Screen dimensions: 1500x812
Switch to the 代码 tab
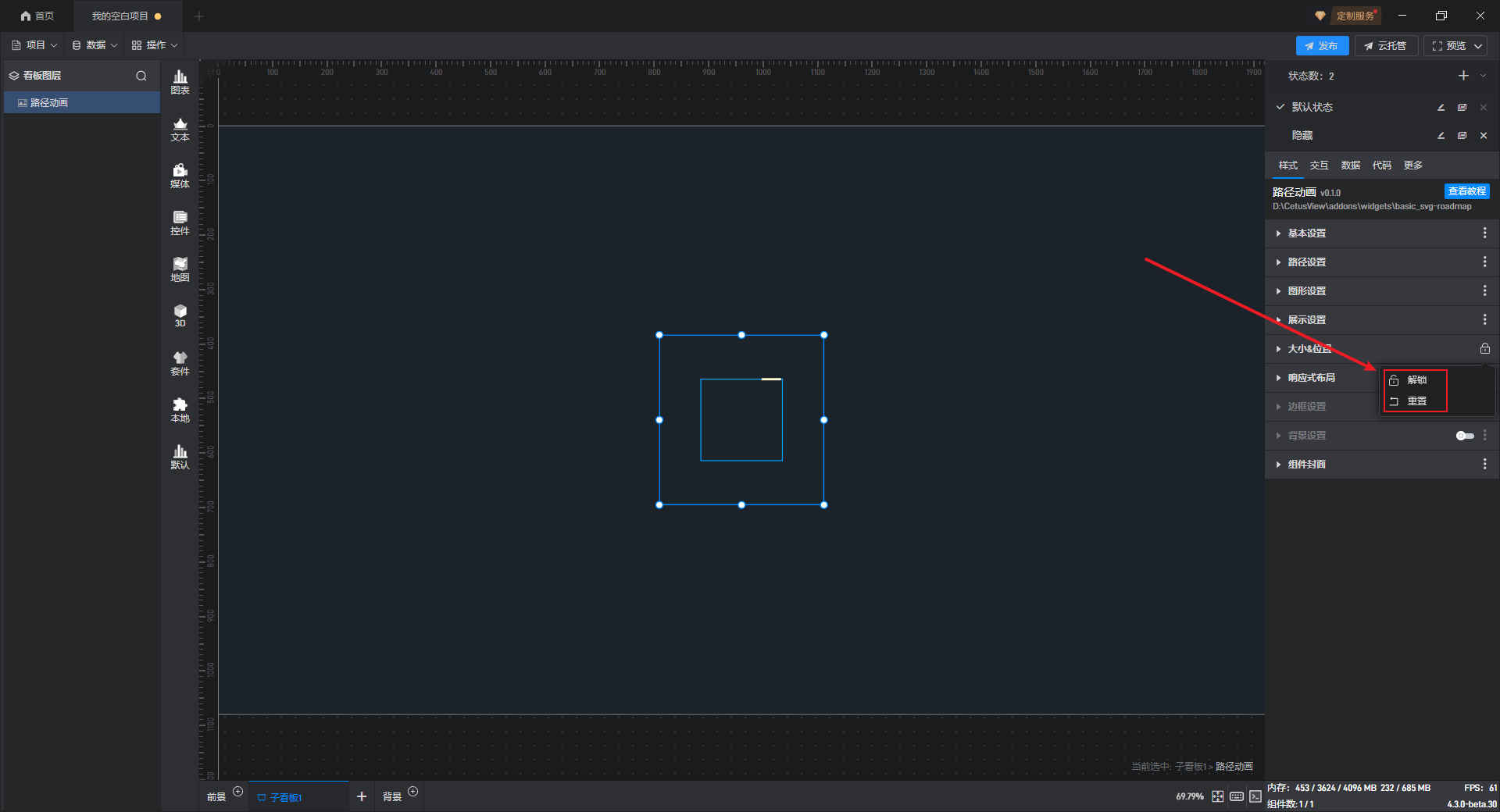(x=1382, y=166)
